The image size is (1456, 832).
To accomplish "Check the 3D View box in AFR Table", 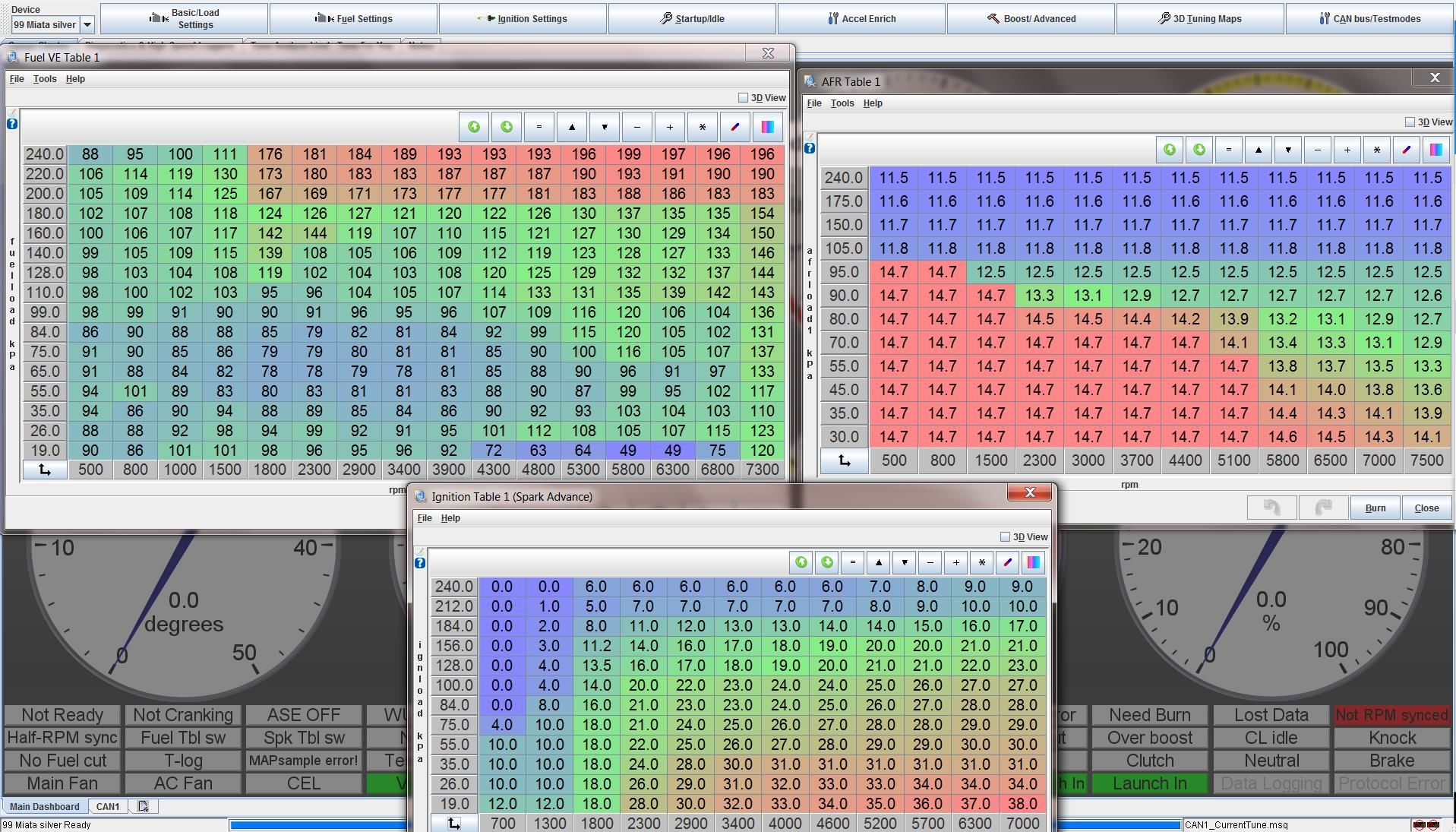I will pos(1410,122).
